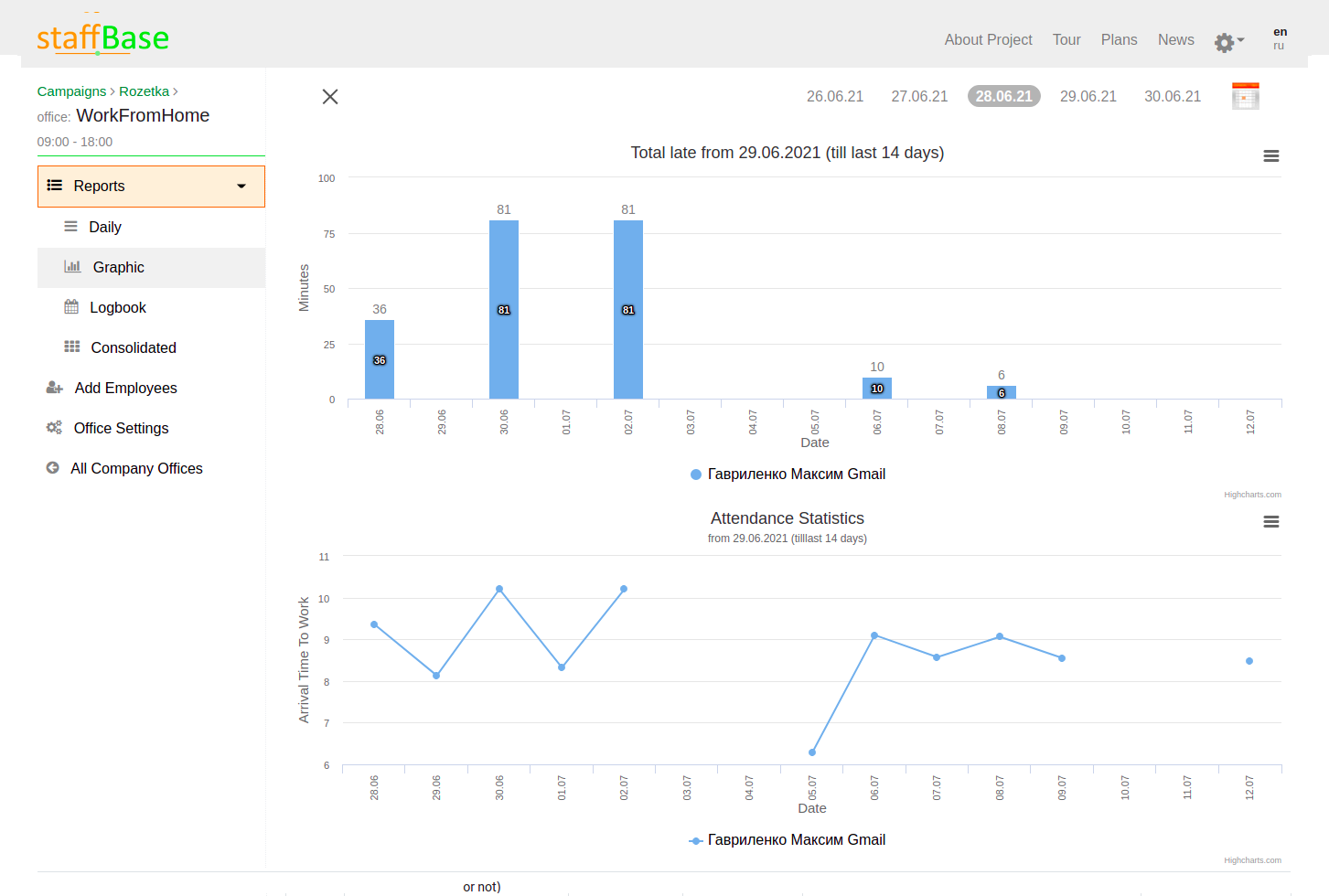The image size is (1329, 896).
Task: Open Office Settings via the gears icon
Action: pos(55,428)
